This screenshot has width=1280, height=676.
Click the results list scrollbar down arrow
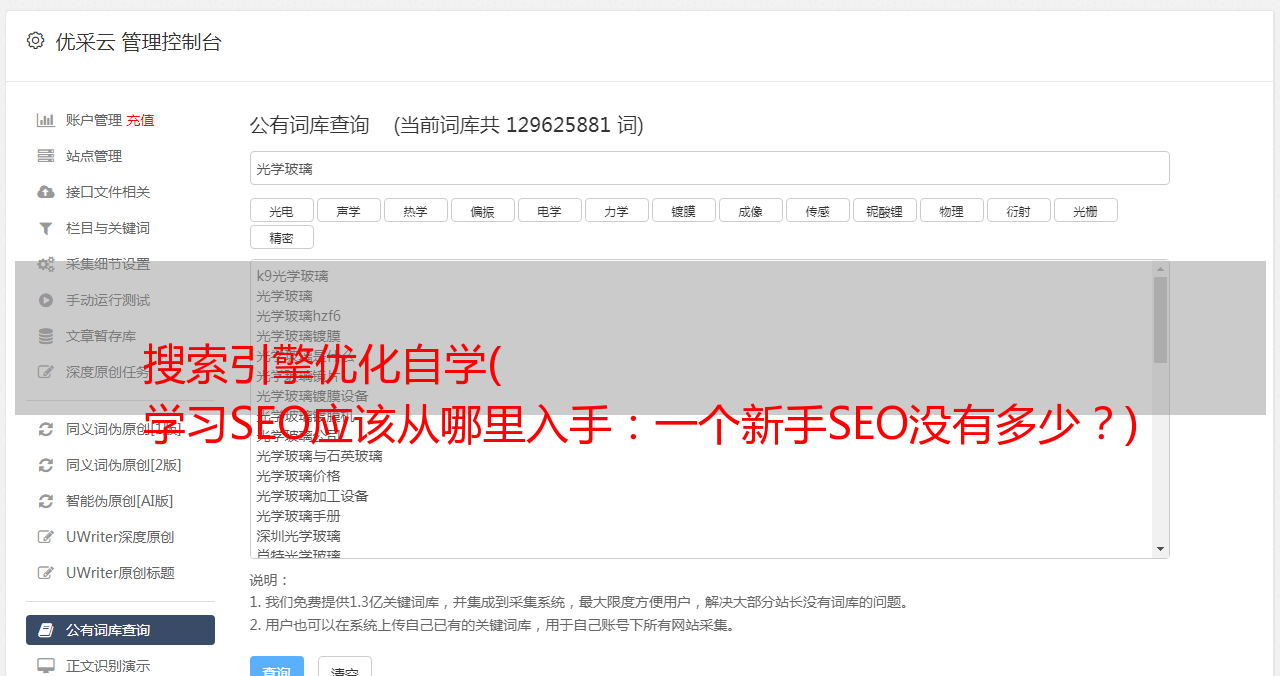1160,549
